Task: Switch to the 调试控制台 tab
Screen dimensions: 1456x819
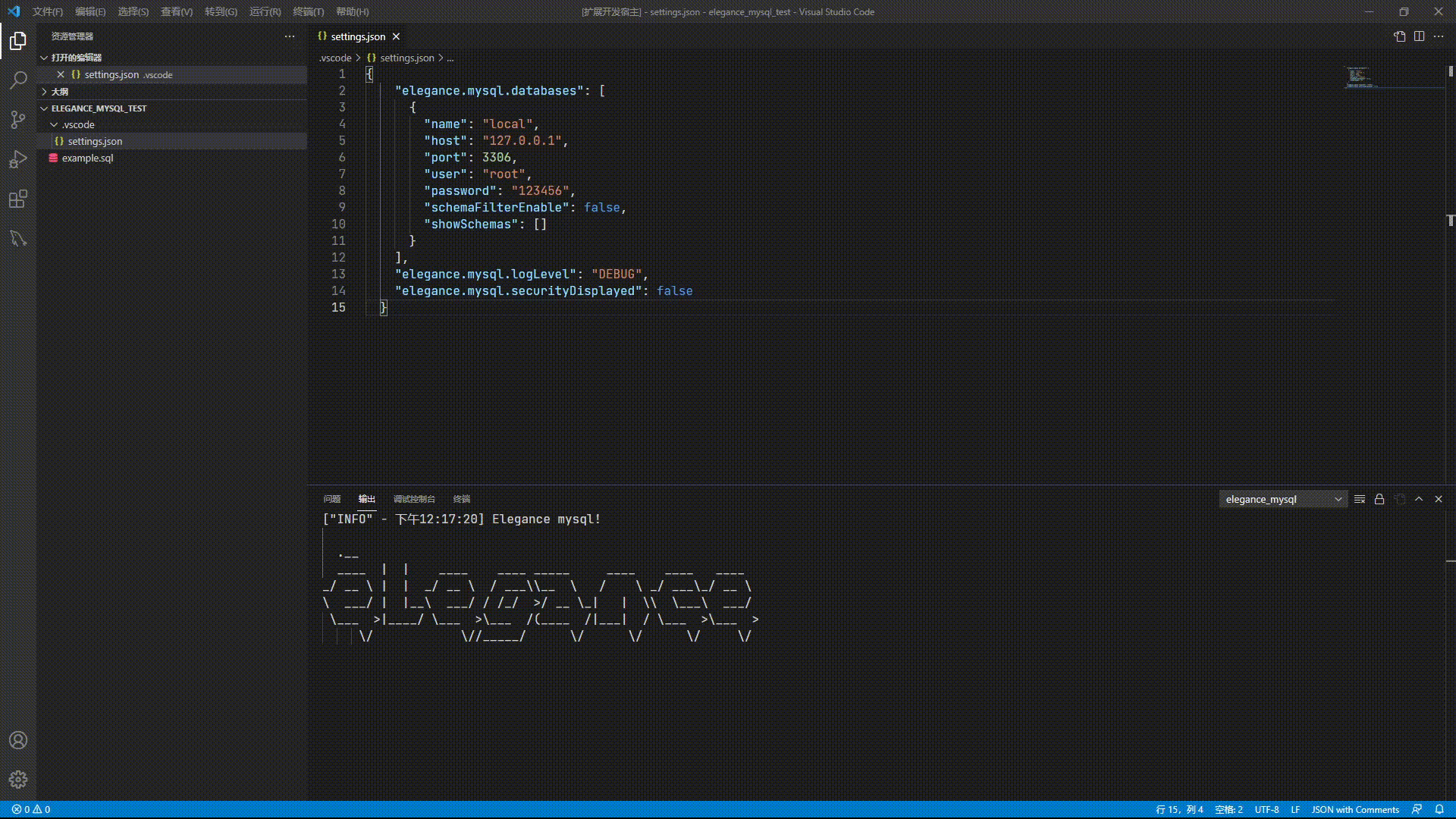Action: (414, 499)
